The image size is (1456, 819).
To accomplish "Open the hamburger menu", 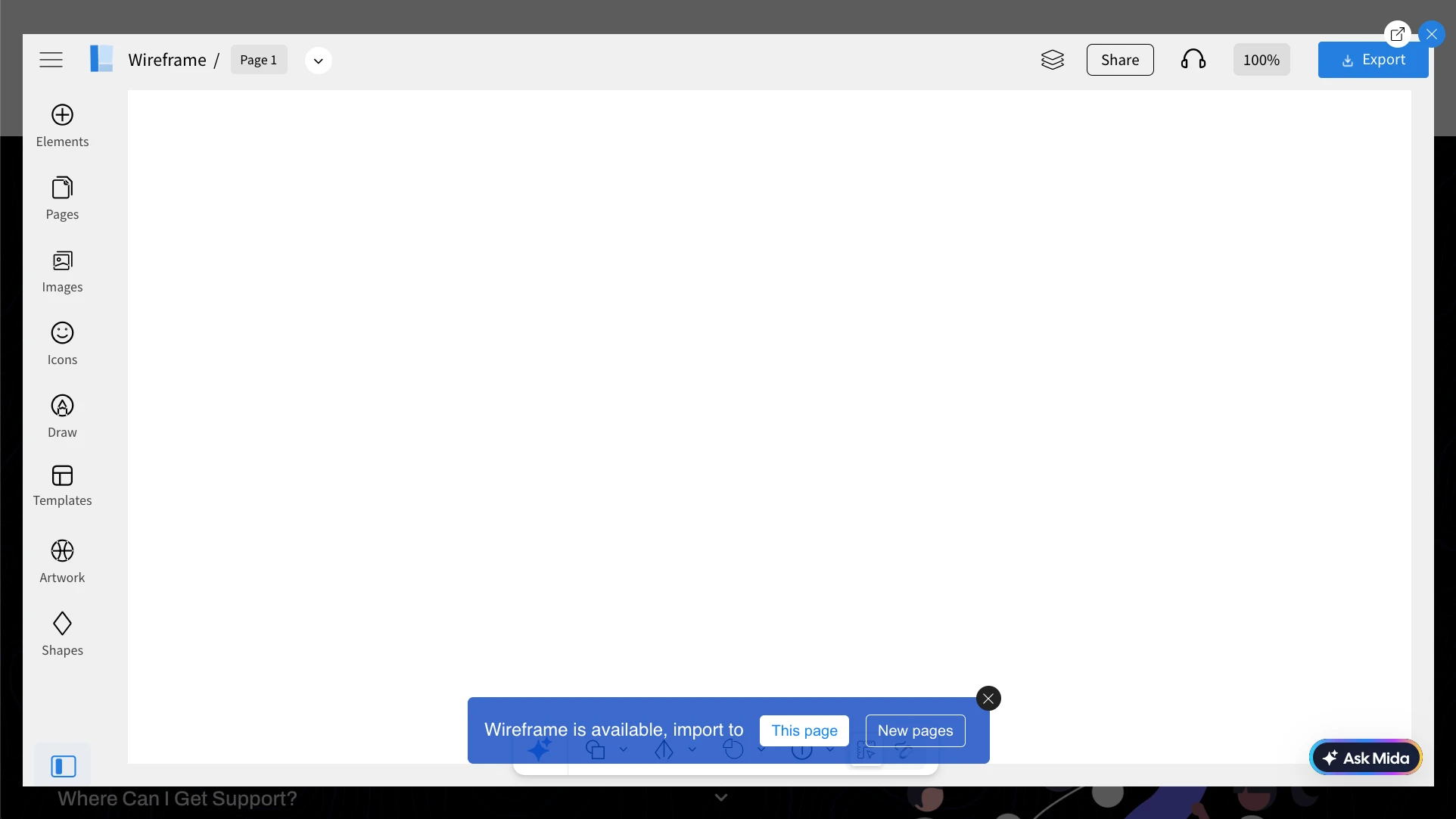I will click(51, 60).
